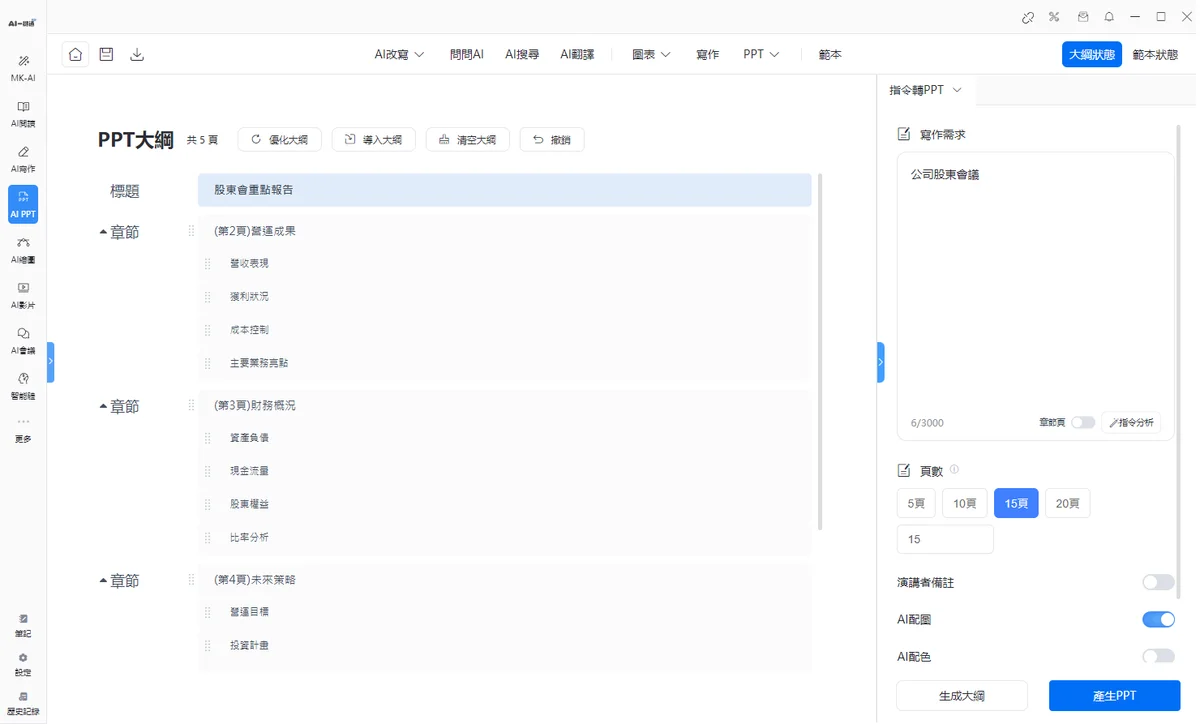Click drag handle of (第3頁)財務概況
1200x724 pixels.
tap(192, 405)
